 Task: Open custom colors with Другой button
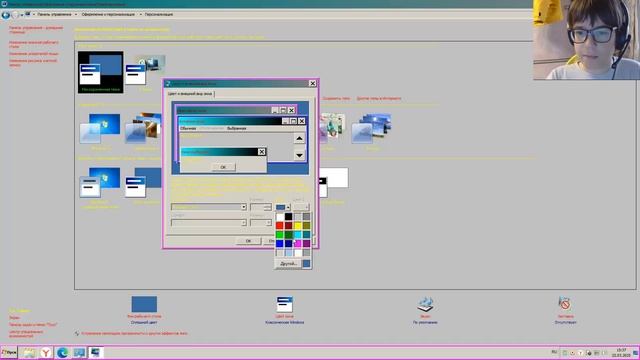coord(289,264)
